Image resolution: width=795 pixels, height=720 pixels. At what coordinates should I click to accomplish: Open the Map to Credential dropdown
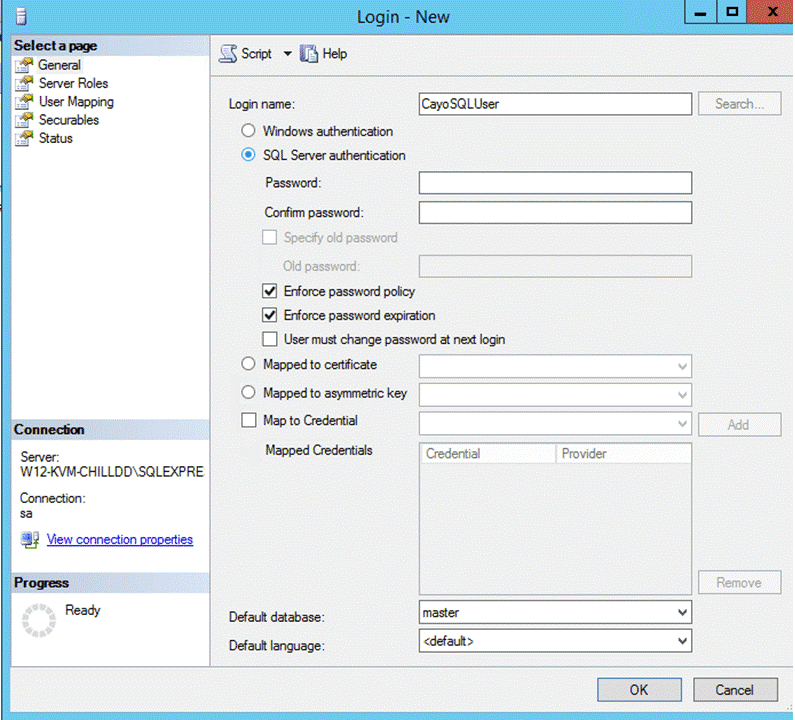[x=682, y=423]
